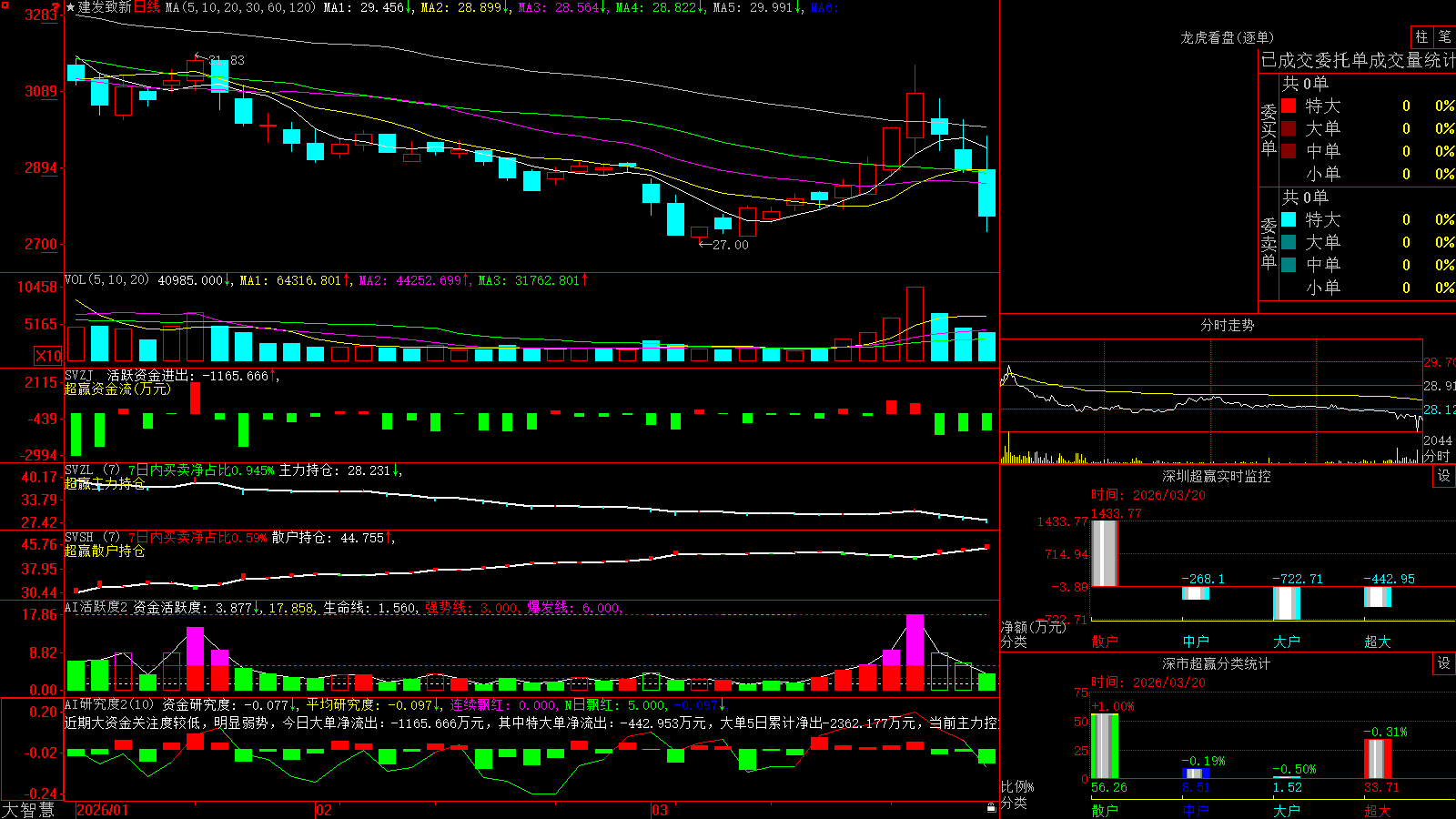Click the 分时走势 panel title
This screenshot has width=1456, height=819.
1228,325
